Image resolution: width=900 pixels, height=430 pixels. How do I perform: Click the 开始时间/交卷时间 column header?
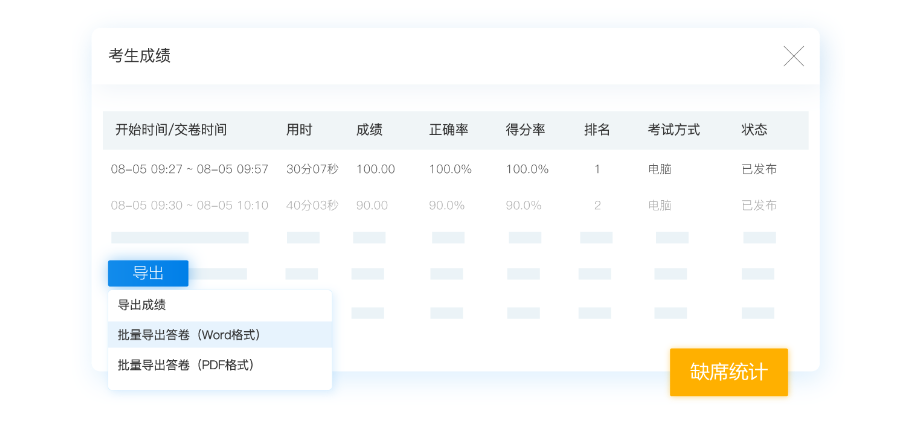[171, 130]
